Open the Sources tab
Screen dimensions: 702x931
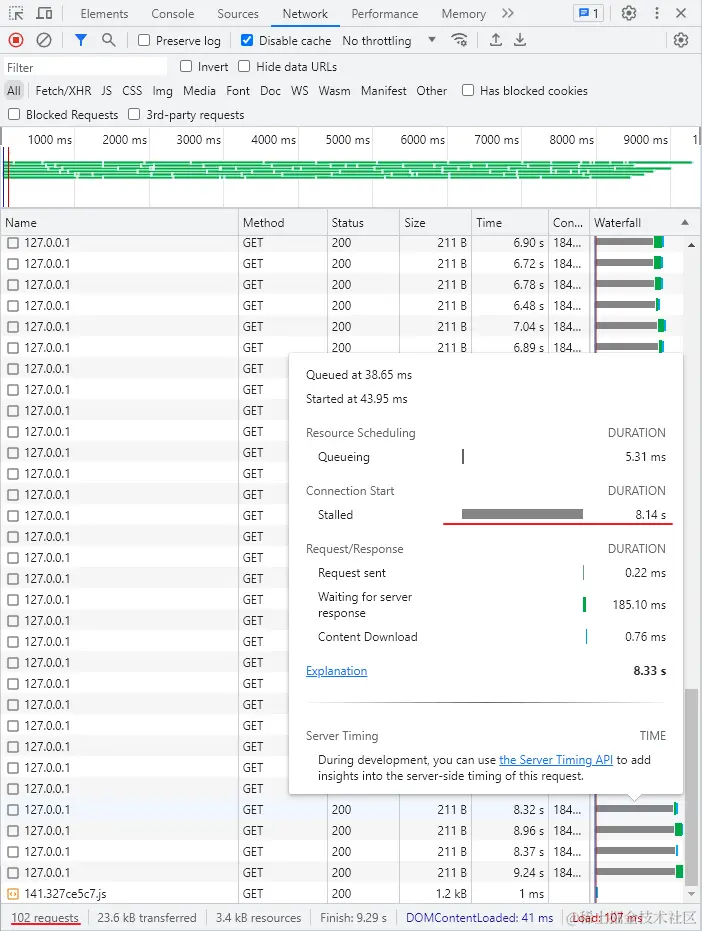[238, 14]
